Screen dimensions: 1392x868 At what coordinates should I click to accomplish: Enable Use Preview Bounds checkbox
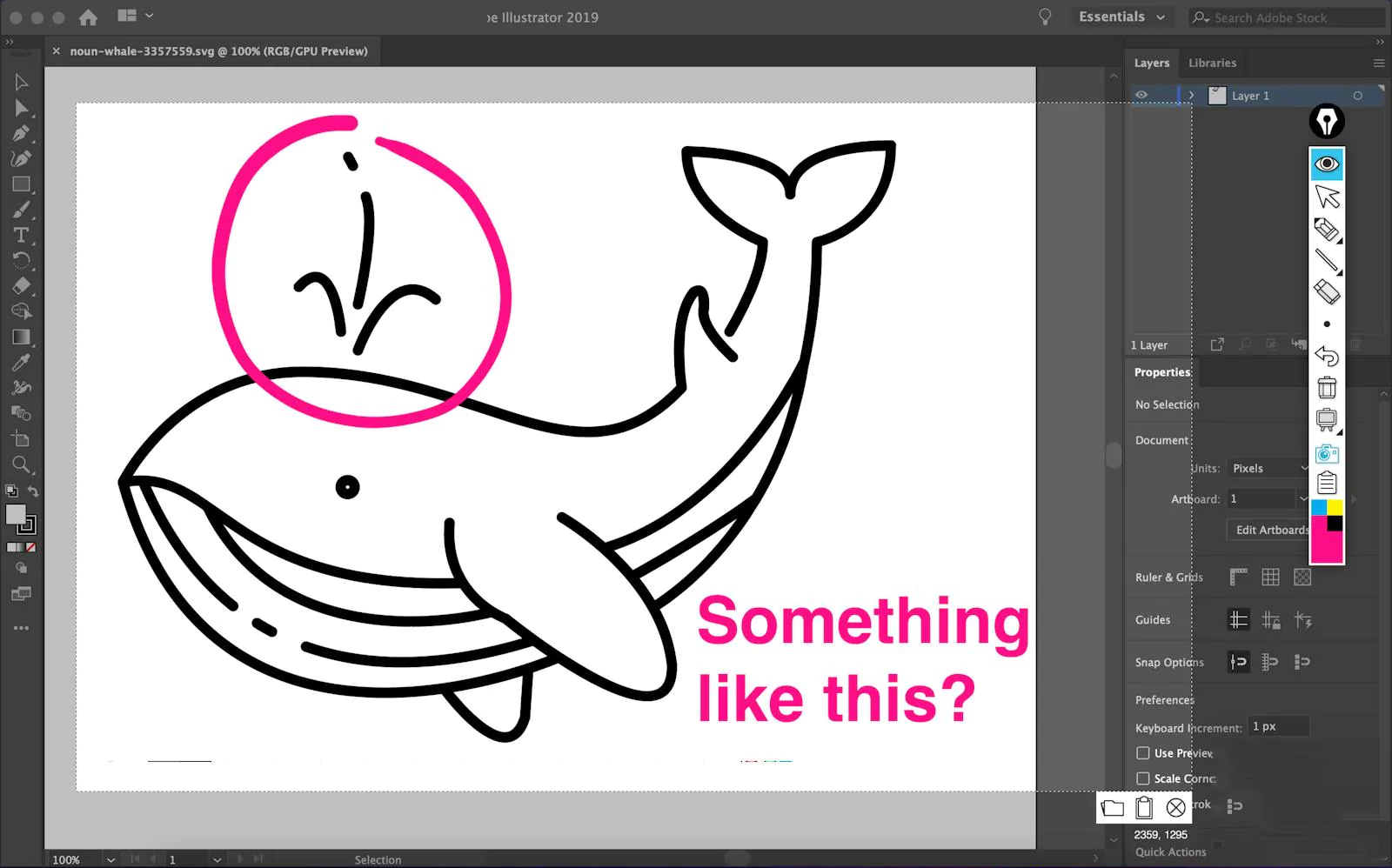click(x=1143, y=753)
